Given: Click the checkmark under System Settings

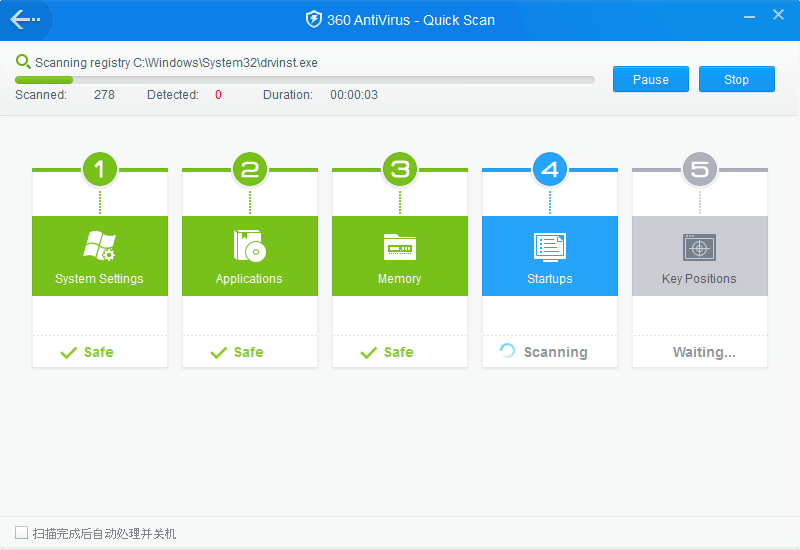Looking at the screenshot, I should click(x=68, y=353).
